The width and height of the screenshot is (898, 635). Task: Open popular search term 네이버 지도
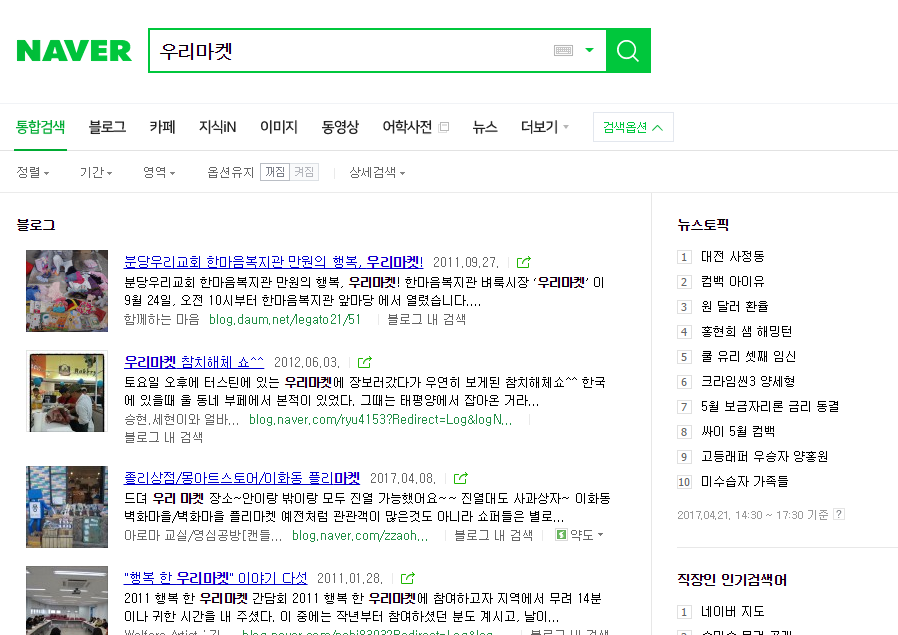[732, 612]
